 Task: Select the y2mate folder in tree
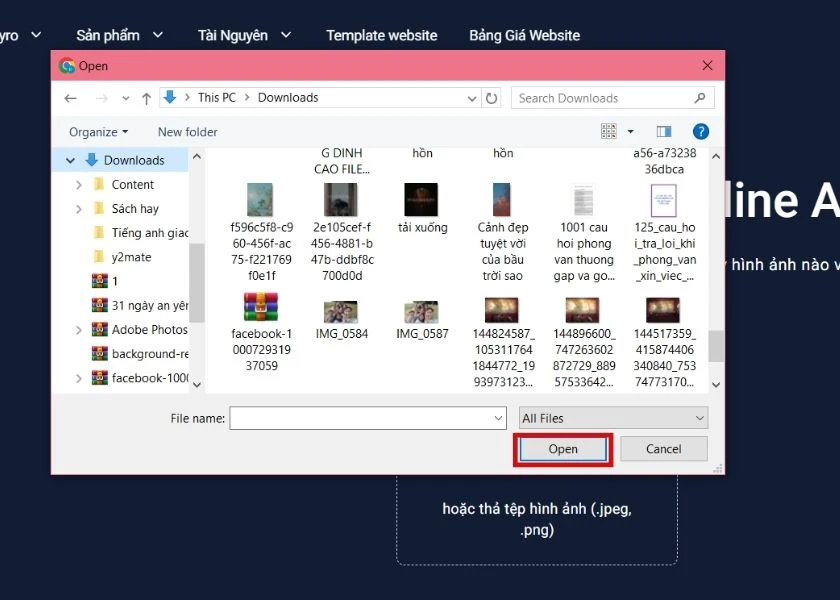131,257
